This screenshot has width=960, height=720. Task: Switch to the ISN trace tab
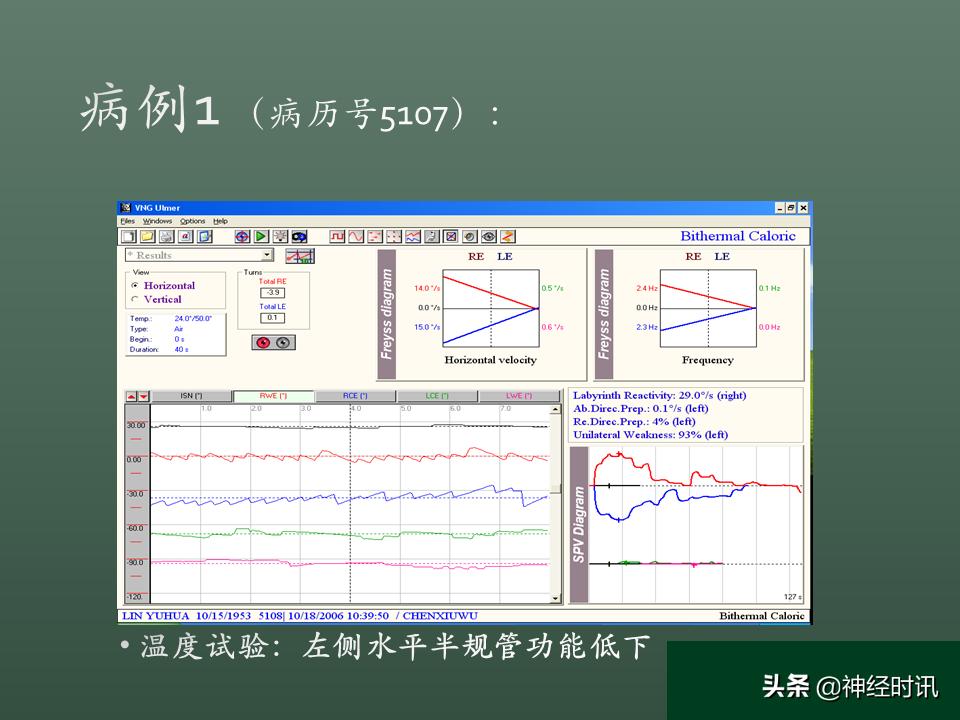192,396
